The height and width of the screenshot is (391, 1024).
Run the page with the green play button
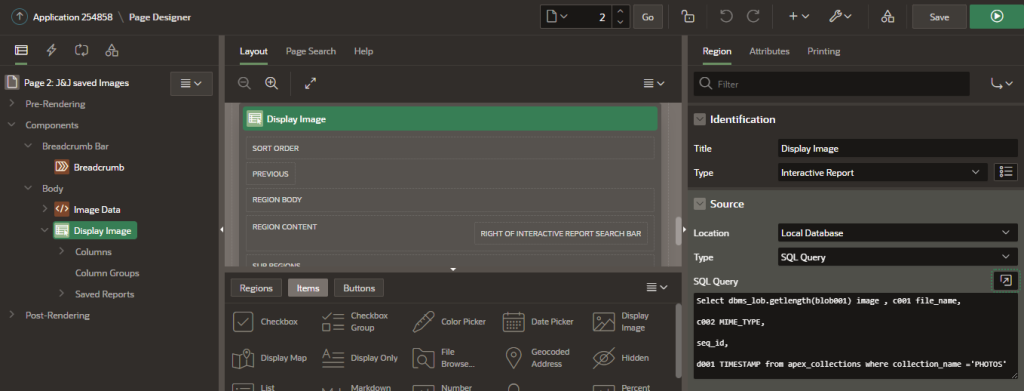[997, 17]
